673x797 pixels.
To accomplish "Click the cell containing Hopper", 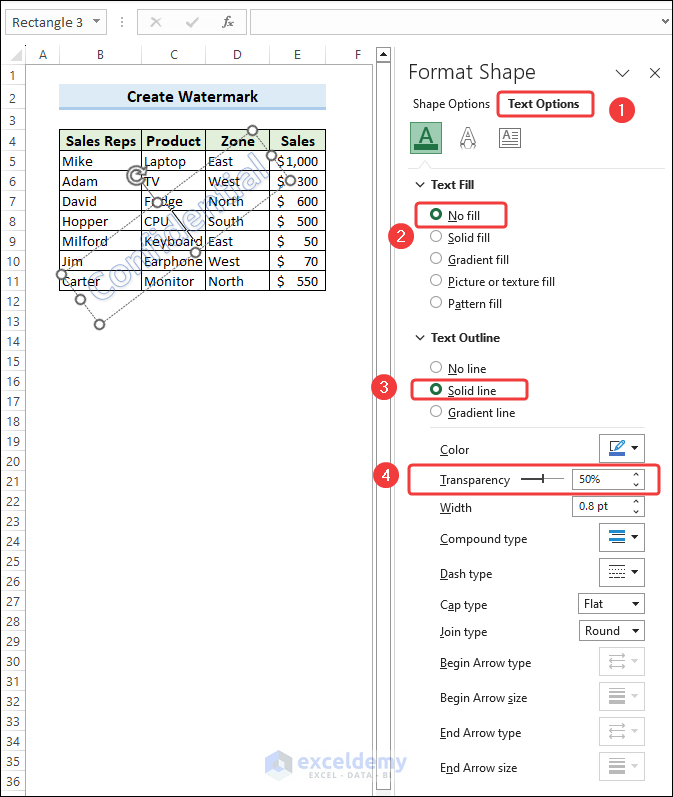I will tap(101, 221).
